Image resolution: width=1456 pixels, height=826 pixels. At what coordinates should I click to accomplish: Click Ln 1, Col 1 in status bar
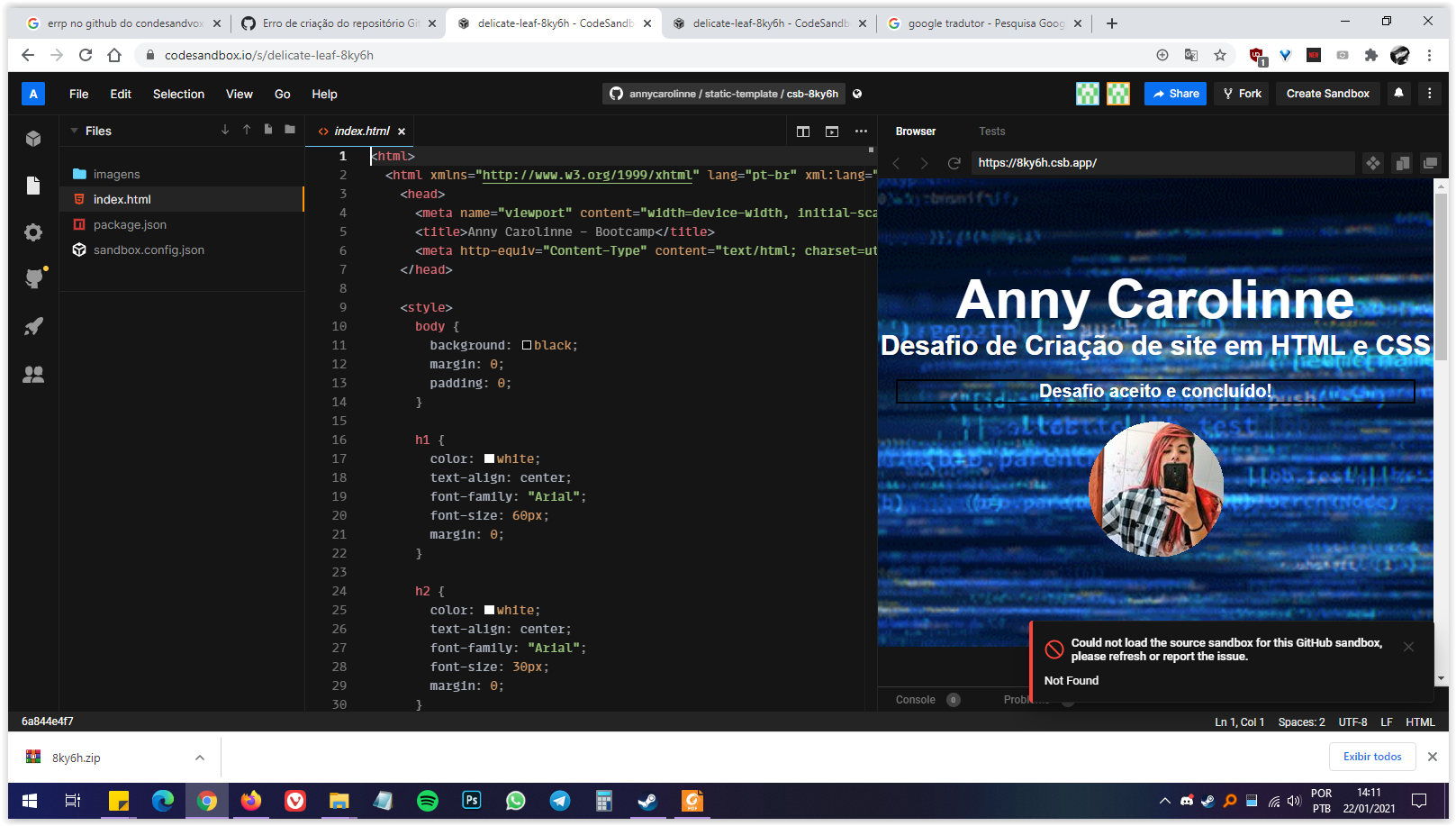point(1239,722)
